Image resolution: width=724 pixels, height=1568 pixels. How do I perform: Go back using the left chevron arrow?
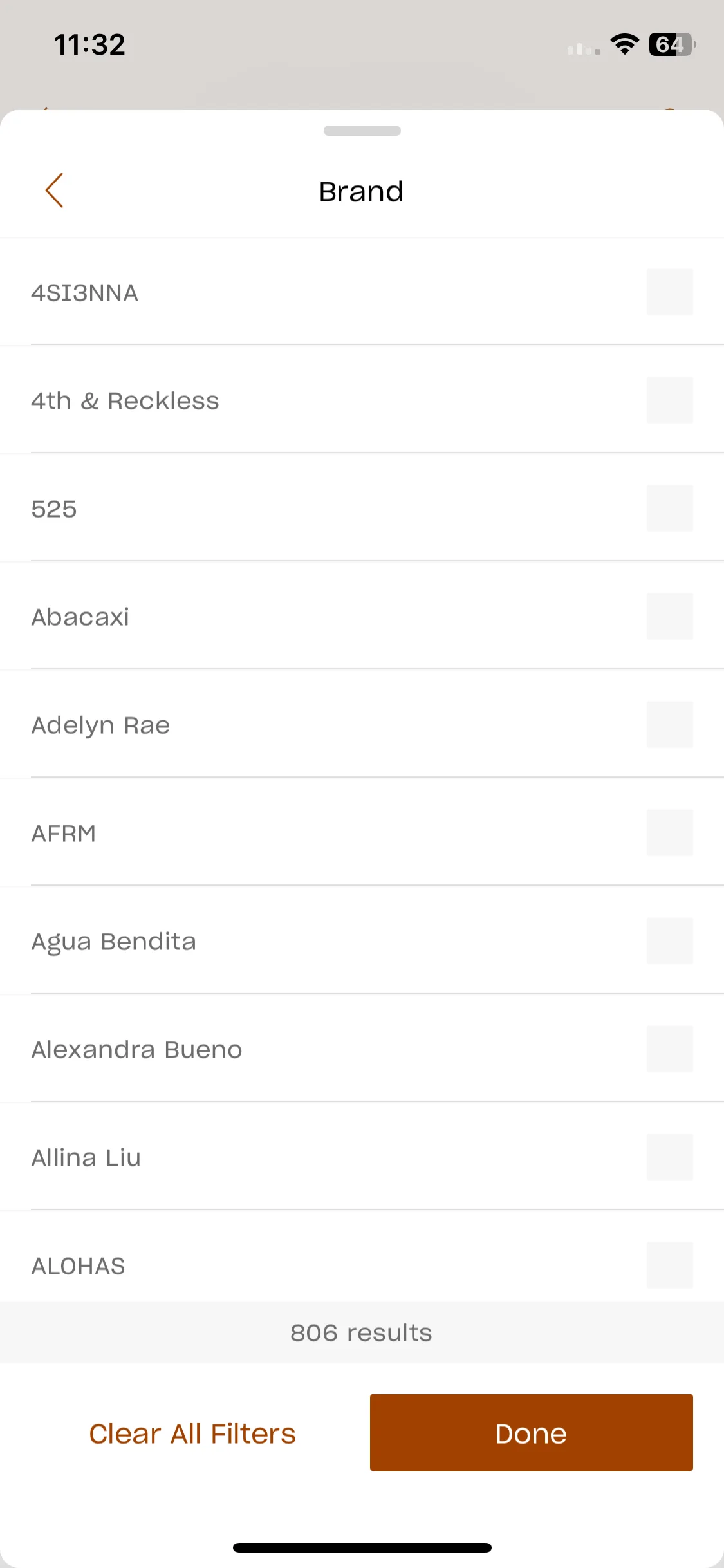(55, 191)
